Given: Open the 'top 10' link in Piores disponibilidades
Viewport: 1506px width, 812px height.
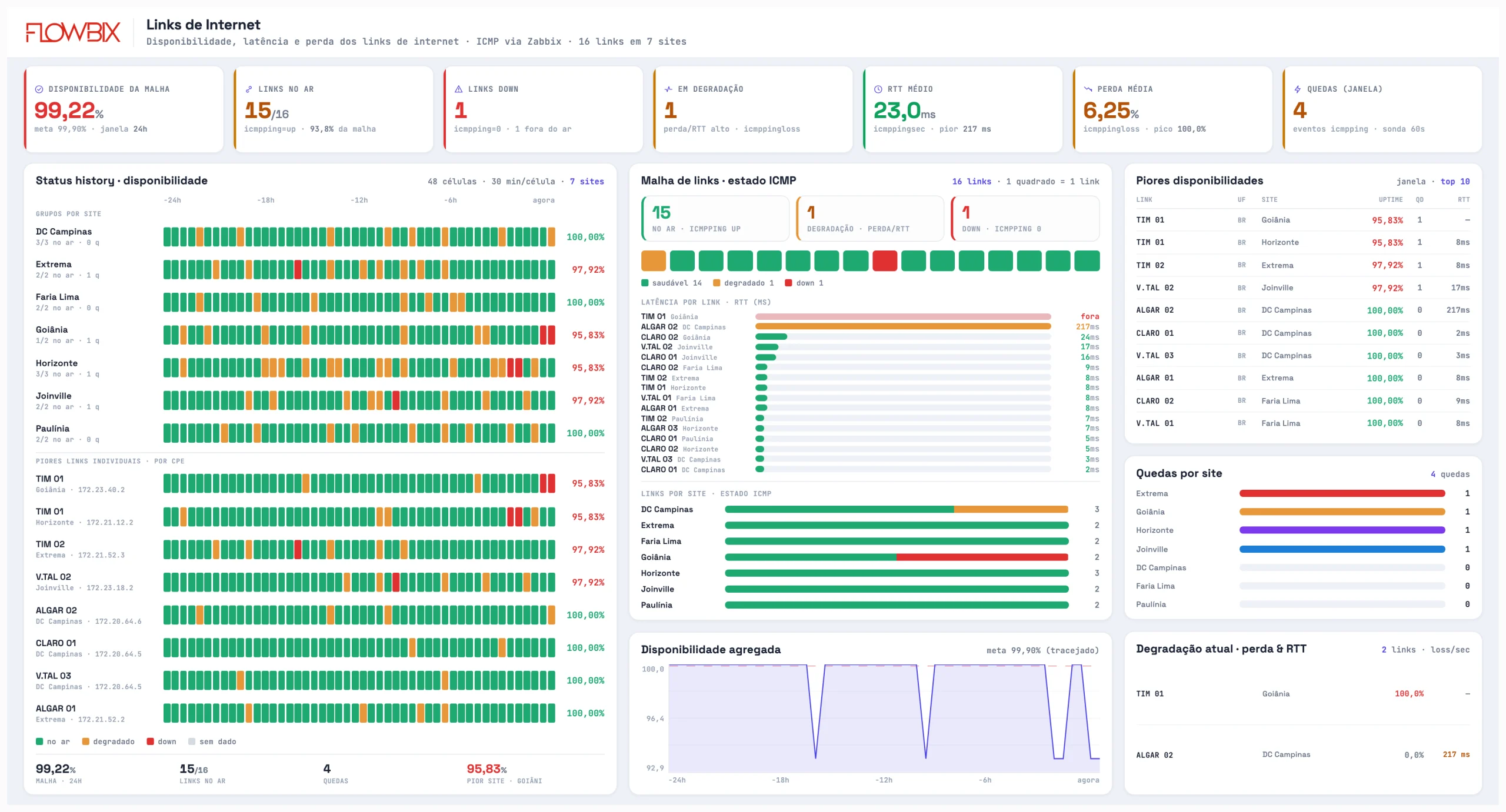Looking at the screenshot, I should (1455, 182).
